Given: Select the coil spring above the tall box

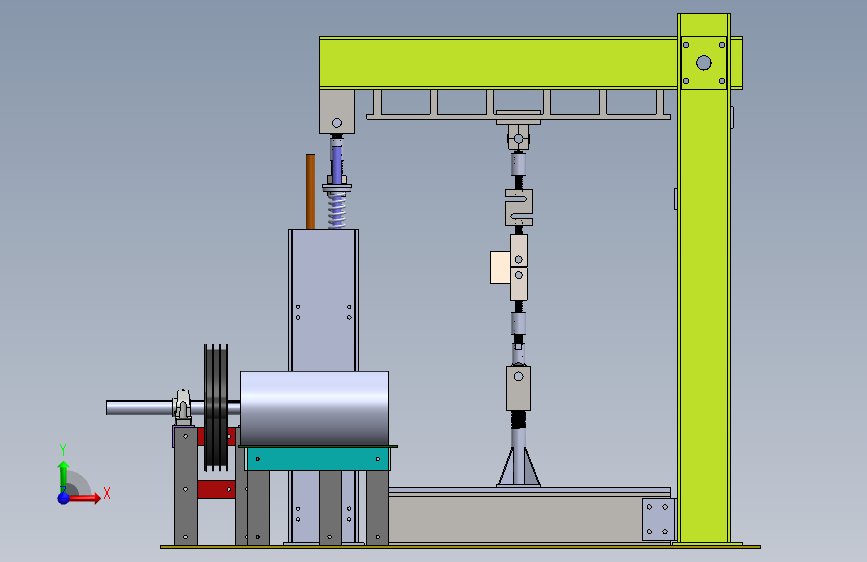Looking at the screenshot, I should 337,211.
